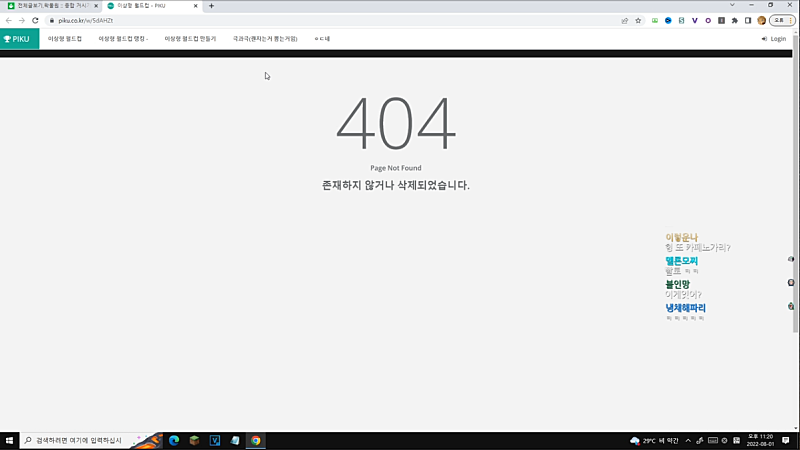The image size is (800, 450).
Task: Click the pen tray icon
Action: [x=700, y=440]
